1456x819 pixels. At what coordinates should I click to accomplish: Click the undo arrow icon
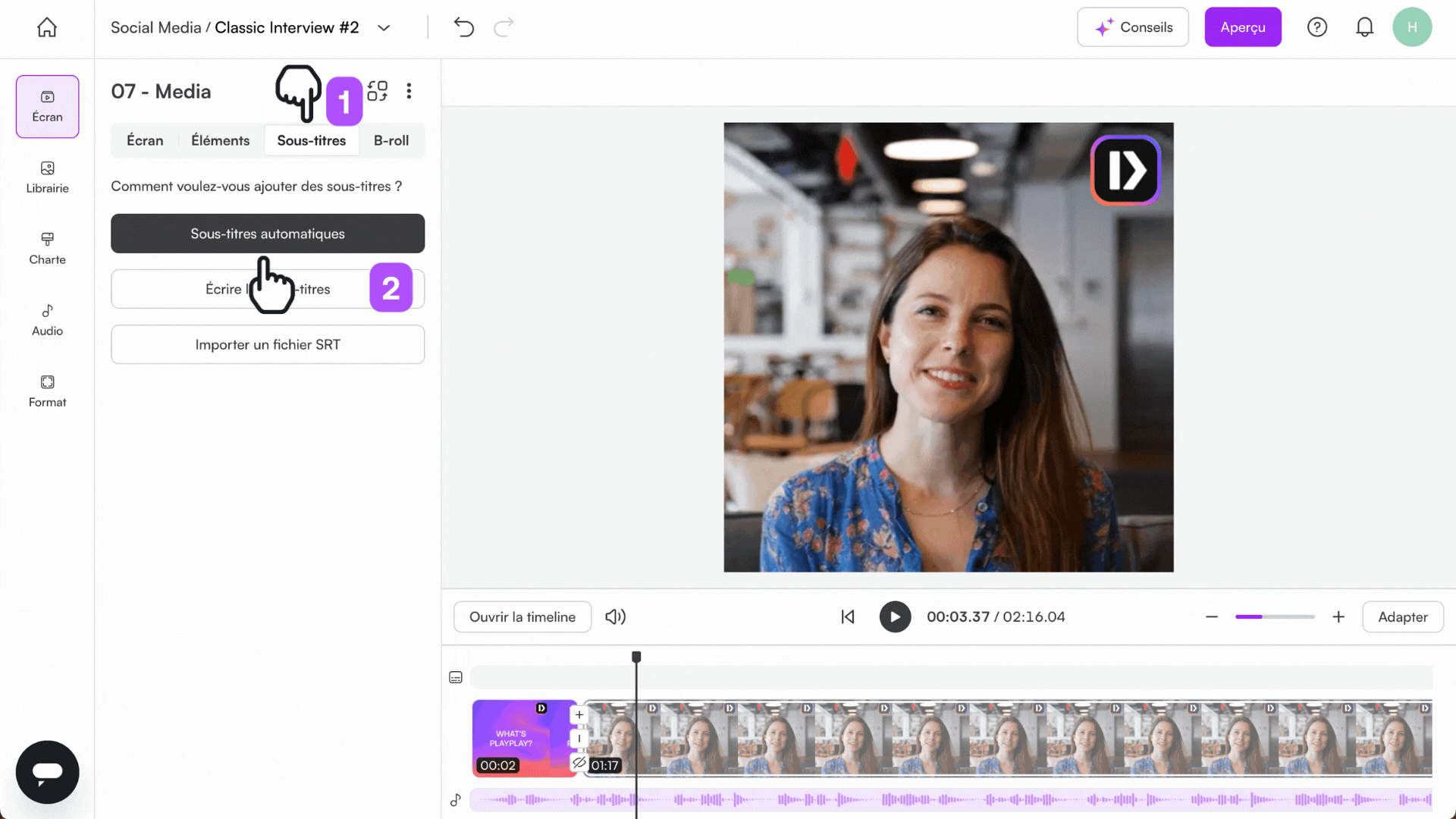point(463,27)
